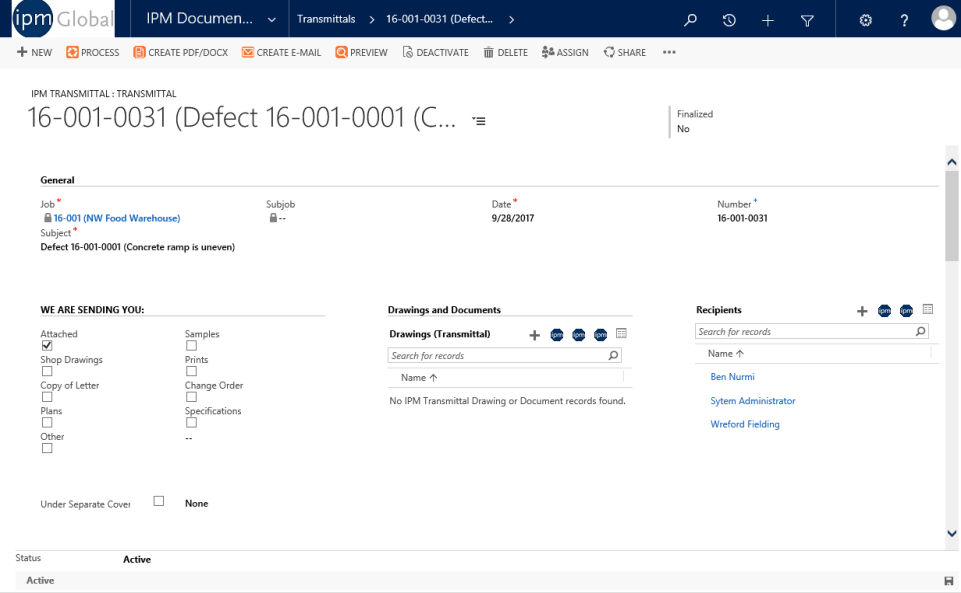This screenshot has height=593, width=961.
Task: Open recipient Wreford Fielding
Action: [745, 424]
